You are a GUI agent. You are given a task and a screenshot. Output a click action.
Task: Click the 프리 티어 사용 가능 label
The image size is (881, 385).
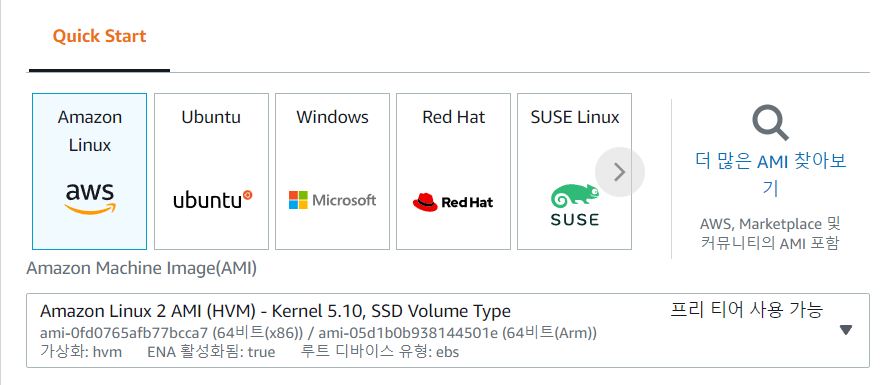point(747,310)
